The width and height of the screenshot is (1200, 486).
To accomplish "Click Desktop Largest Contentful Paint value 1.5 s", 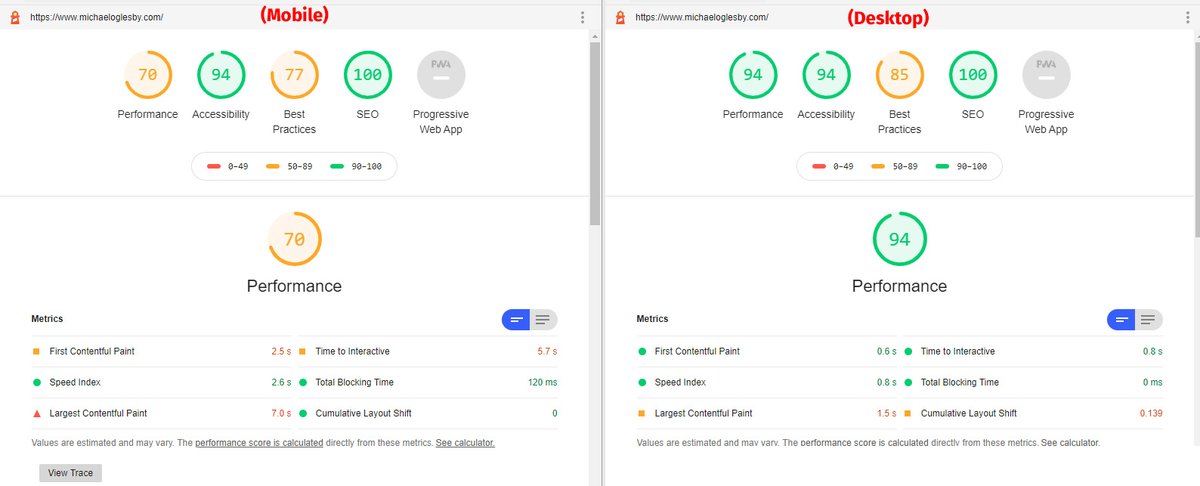I will coord(886,413).
